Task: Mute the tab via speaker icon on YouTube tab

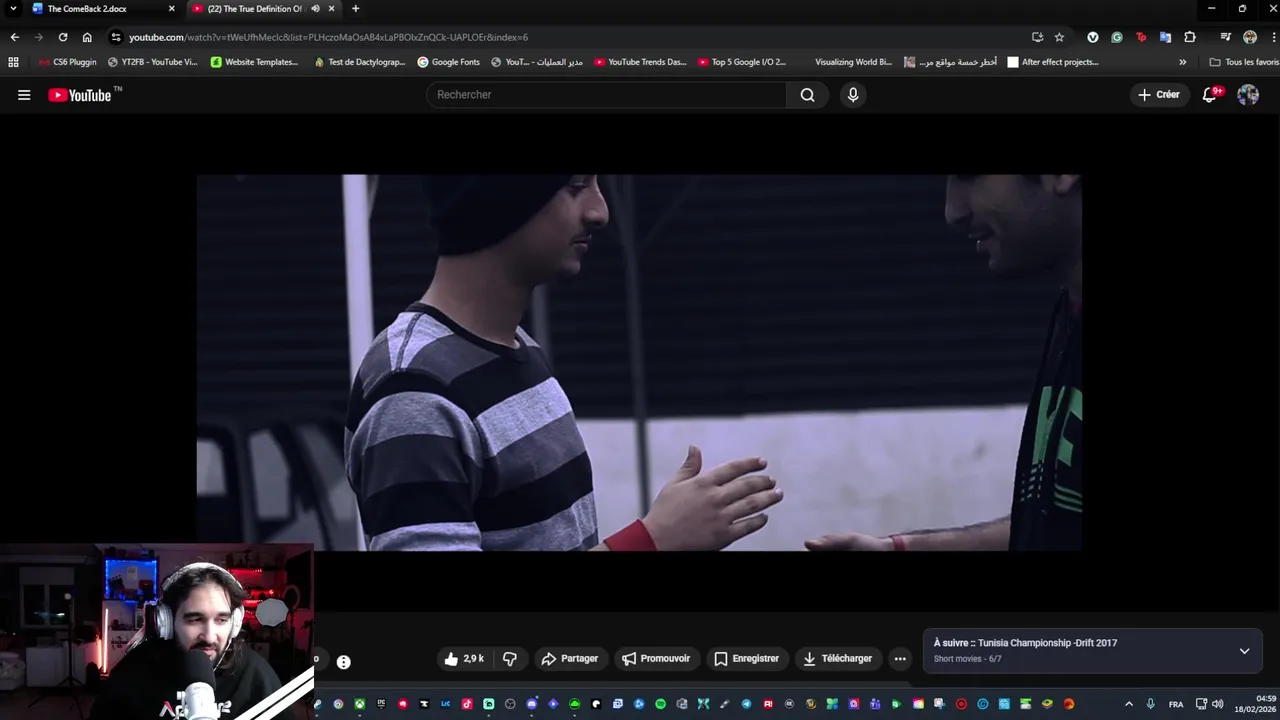Action: coord(315,9)
